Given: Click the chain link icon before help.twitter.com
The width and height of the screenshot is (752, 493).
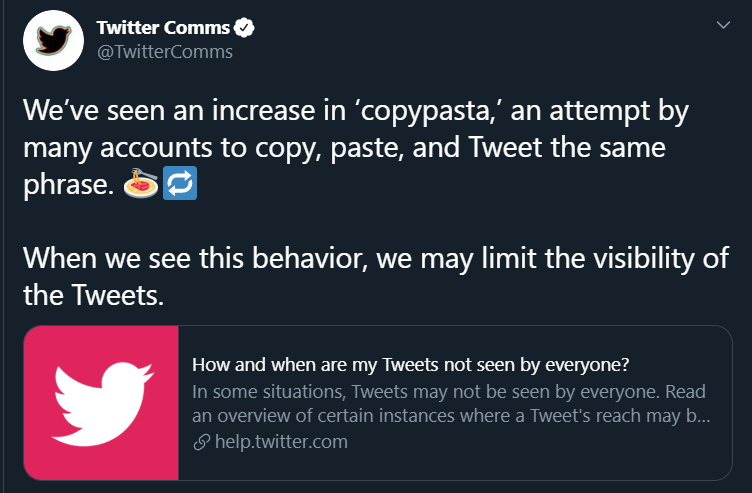Looking at the screenshot, I should (202, 442).
